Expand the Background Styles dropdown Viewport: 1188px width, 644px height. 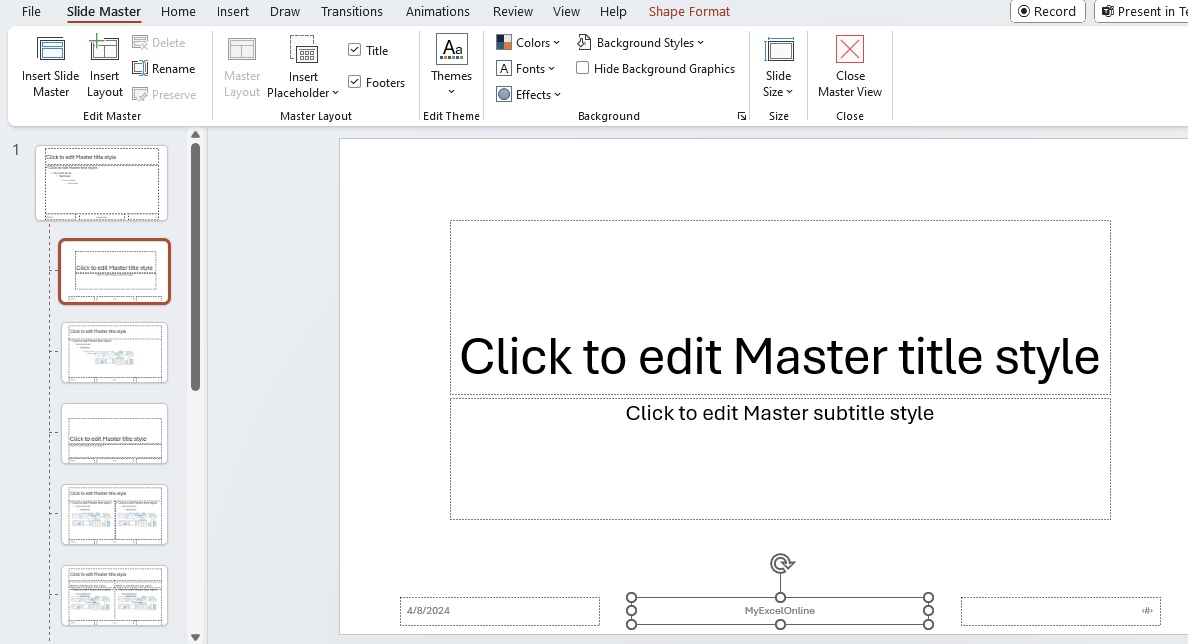[x=640, y=42]
